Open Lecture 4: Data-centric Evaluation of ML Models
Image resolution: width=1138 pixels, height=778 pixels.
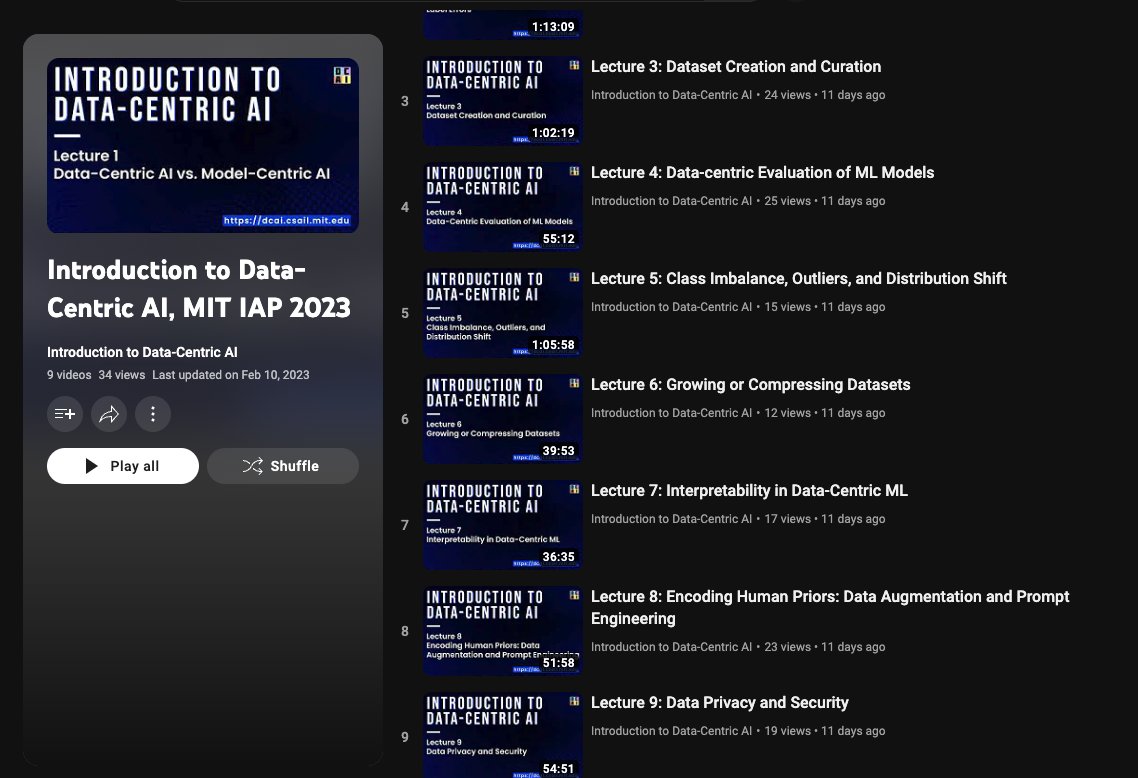762,173
